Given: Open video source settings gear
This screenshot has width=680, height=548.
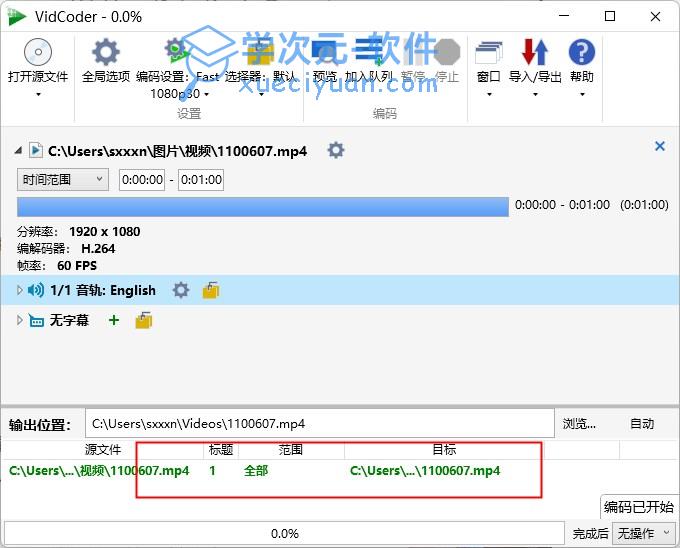Looking at the screenshot, I should coord(336,150).
